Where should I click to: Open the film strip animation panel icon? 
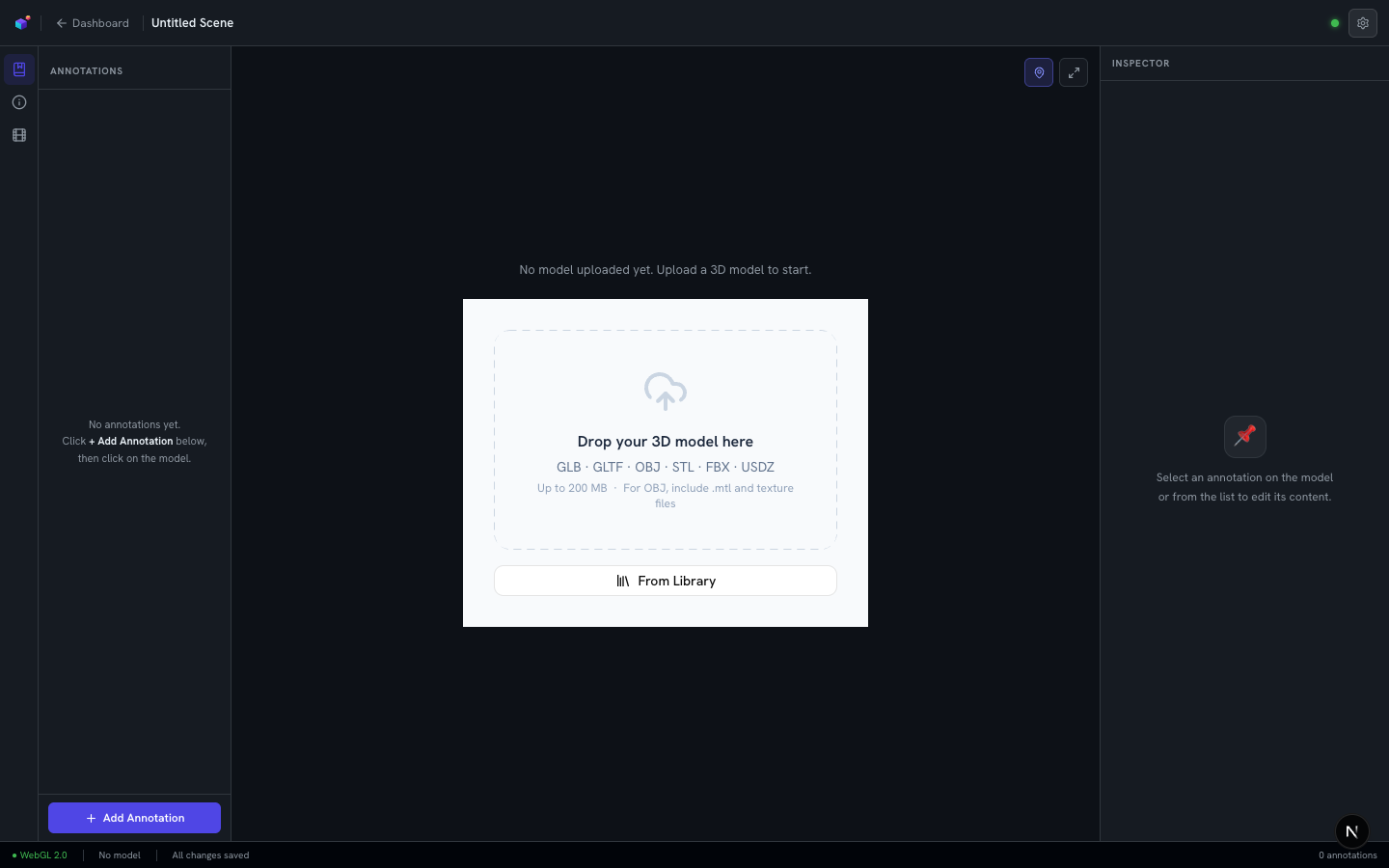click(19, 135)
